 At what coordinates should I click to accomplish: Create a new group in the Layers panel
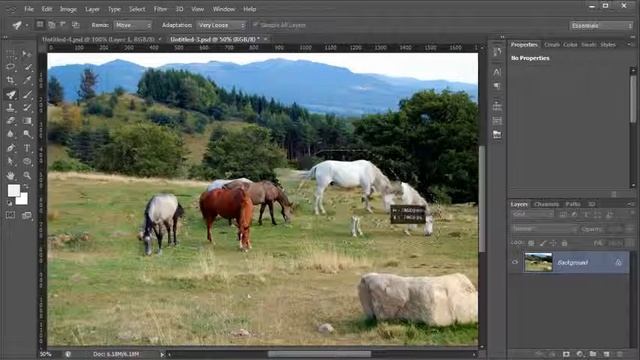coord(593,354)
